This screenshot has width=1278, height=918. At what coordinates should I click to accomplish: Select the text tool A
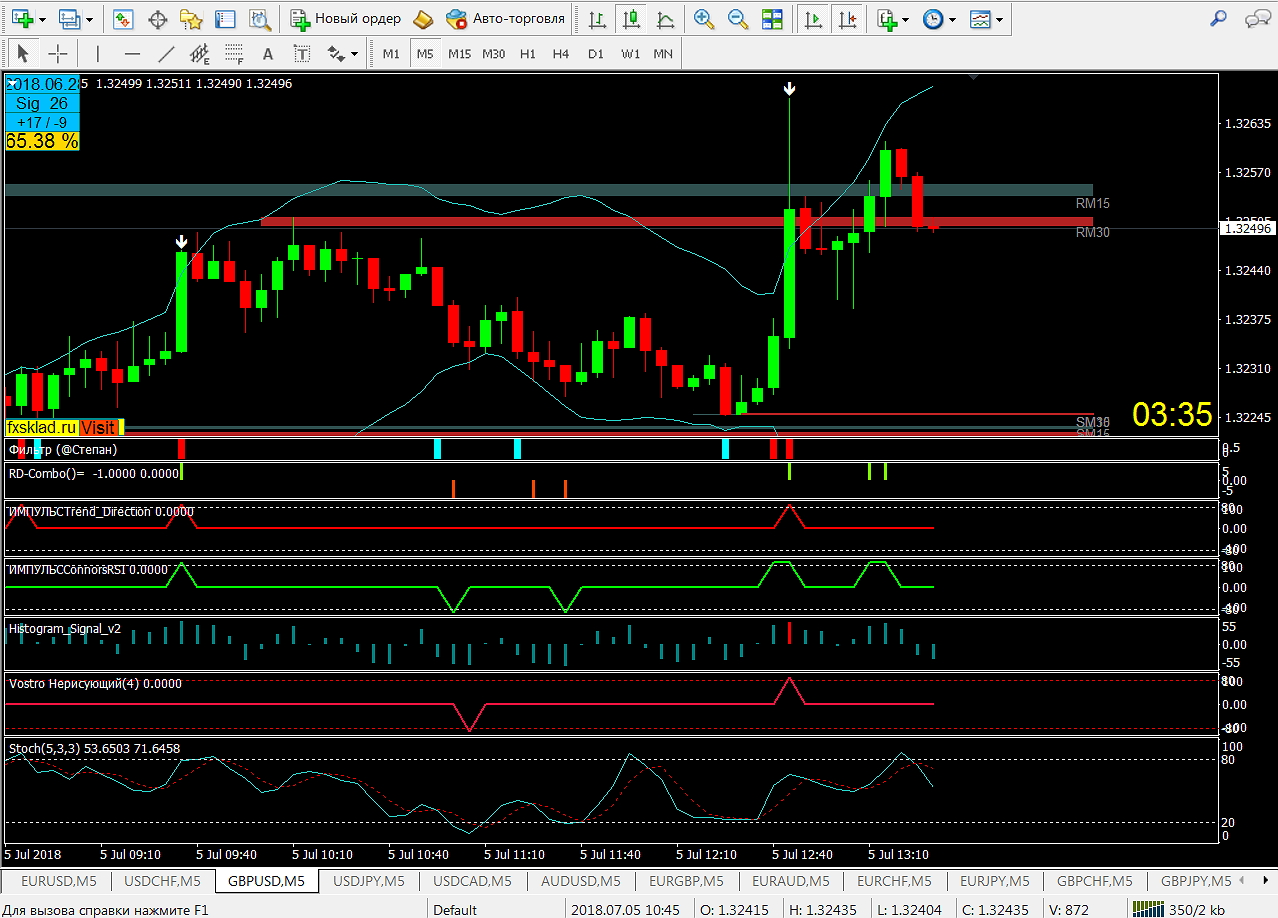point(267,54)
